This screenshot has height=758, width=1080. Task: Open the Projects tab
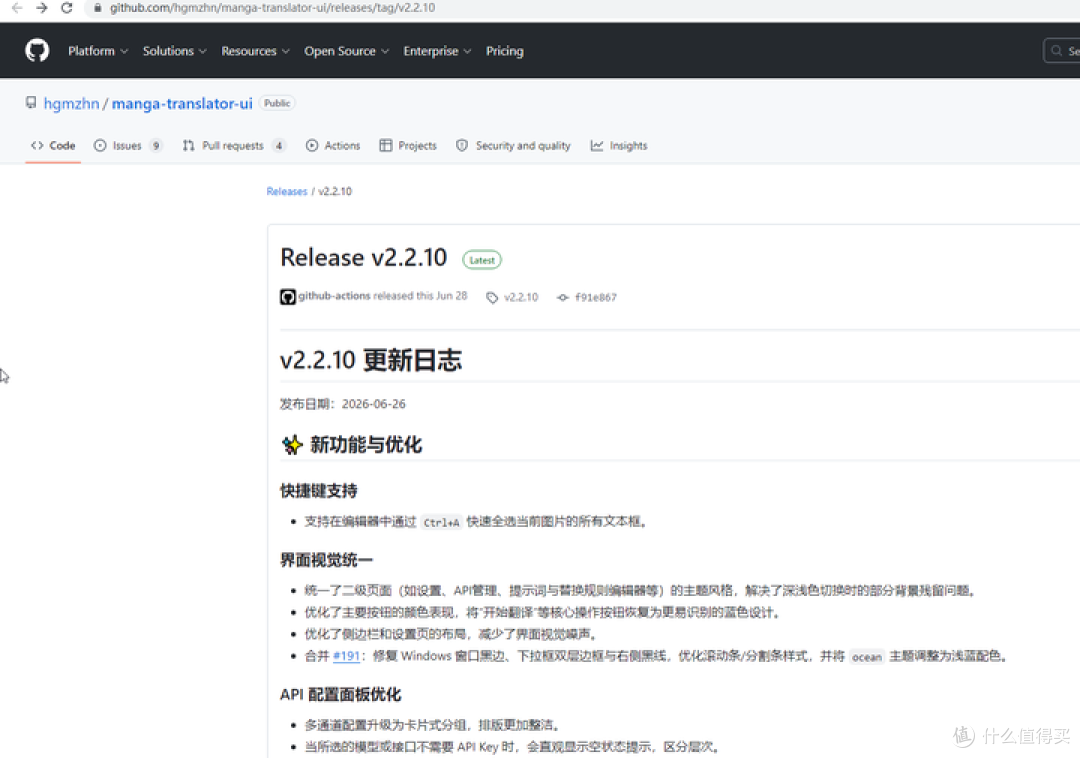(x=408, y=145)
